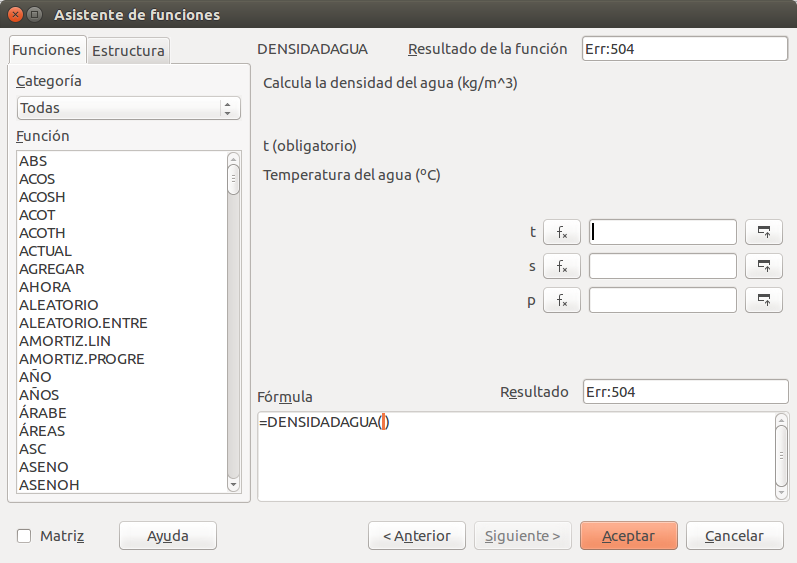Image resolution: width=797 pixels, height=563 pixels.
Task: Select ABS in the function list
Action: click(x=122, y=161)
